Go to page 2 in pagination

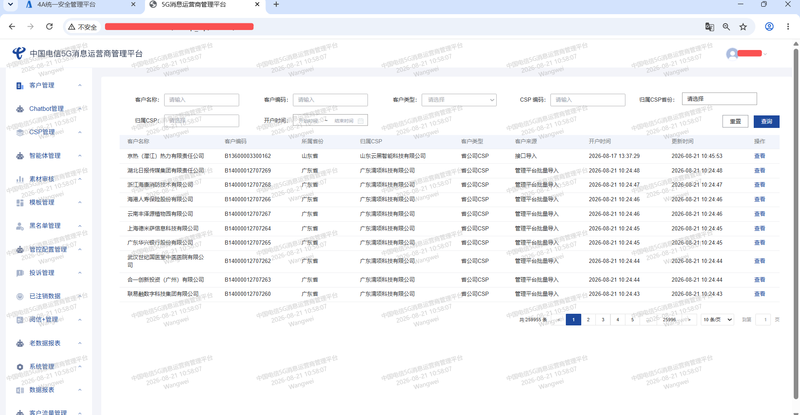coord(588,320)
